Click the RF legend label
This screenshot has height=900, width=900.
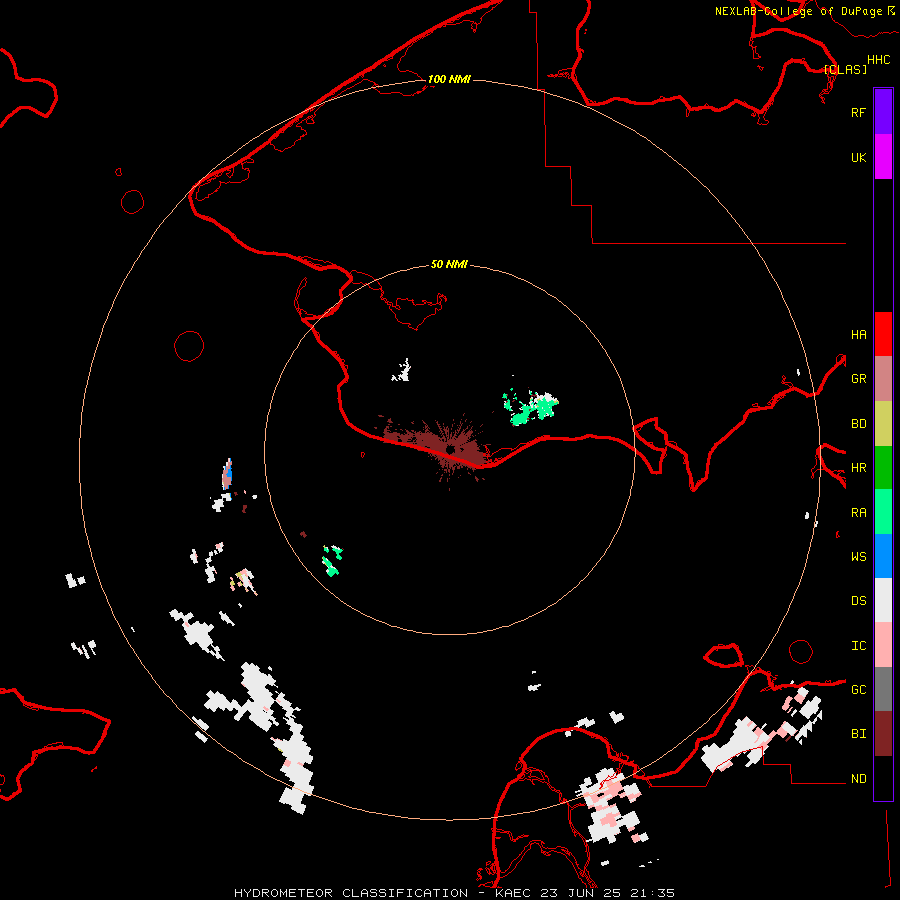[x=858, y=112]
